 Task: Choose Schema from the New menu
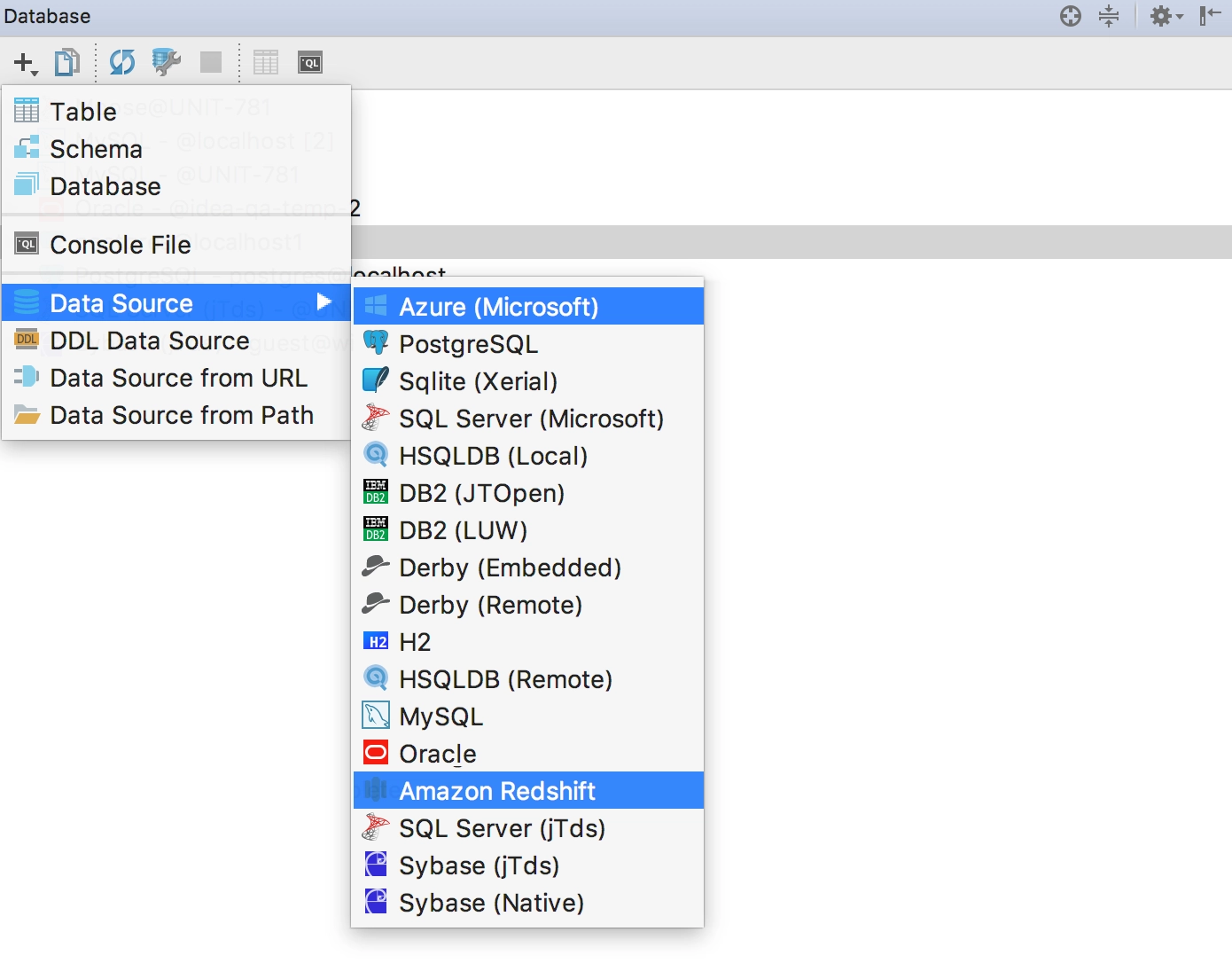click(x=176, y=149)
